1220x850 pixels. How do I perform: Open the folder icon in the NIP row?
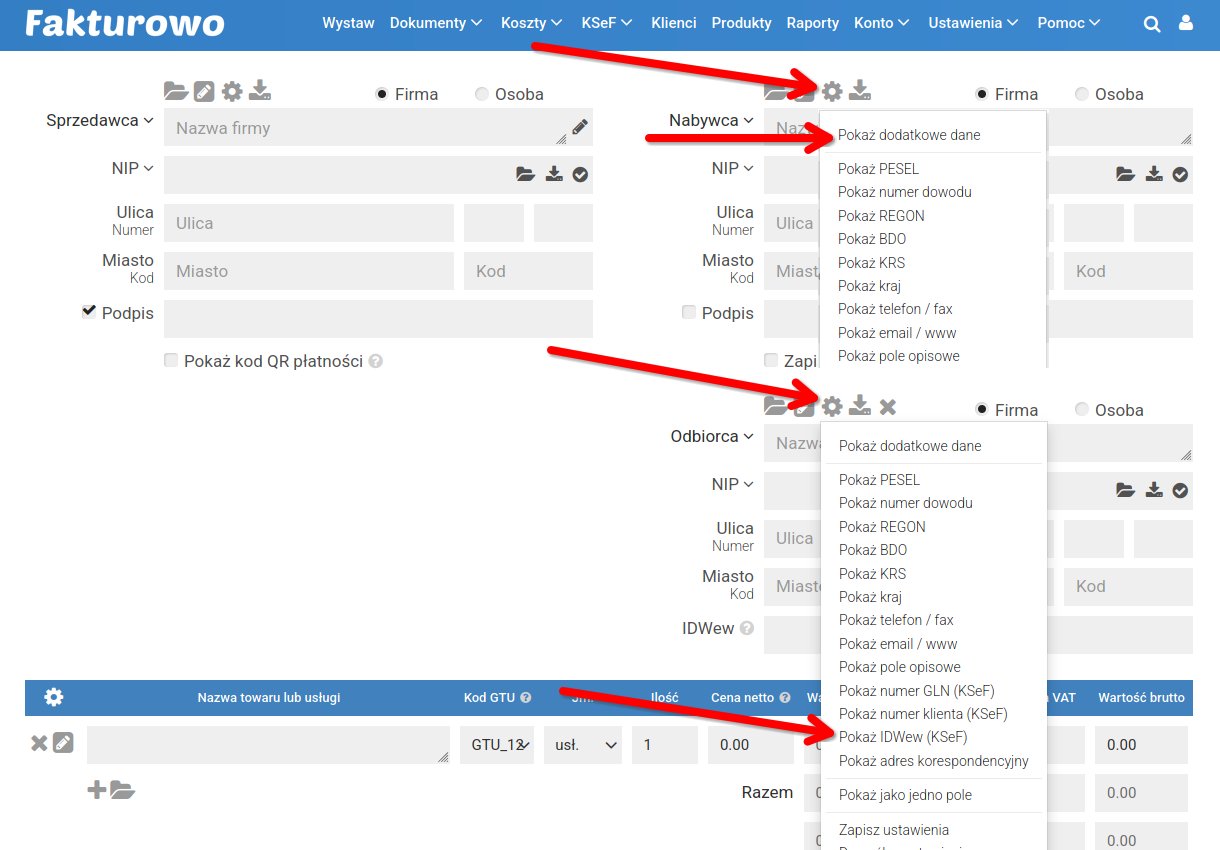(525, 173)
